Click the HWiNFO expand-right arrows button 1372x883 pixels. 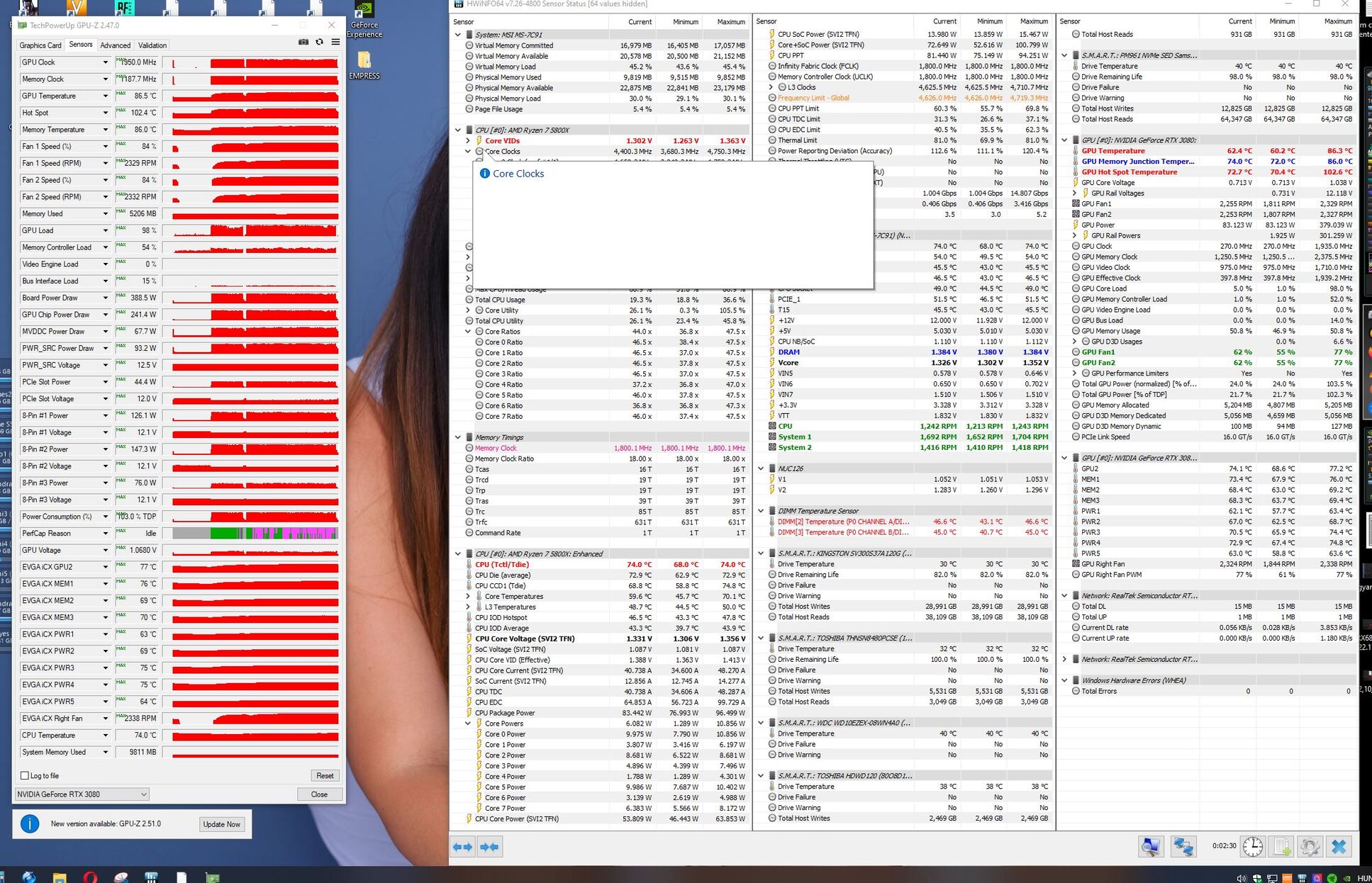pos(489,847)
